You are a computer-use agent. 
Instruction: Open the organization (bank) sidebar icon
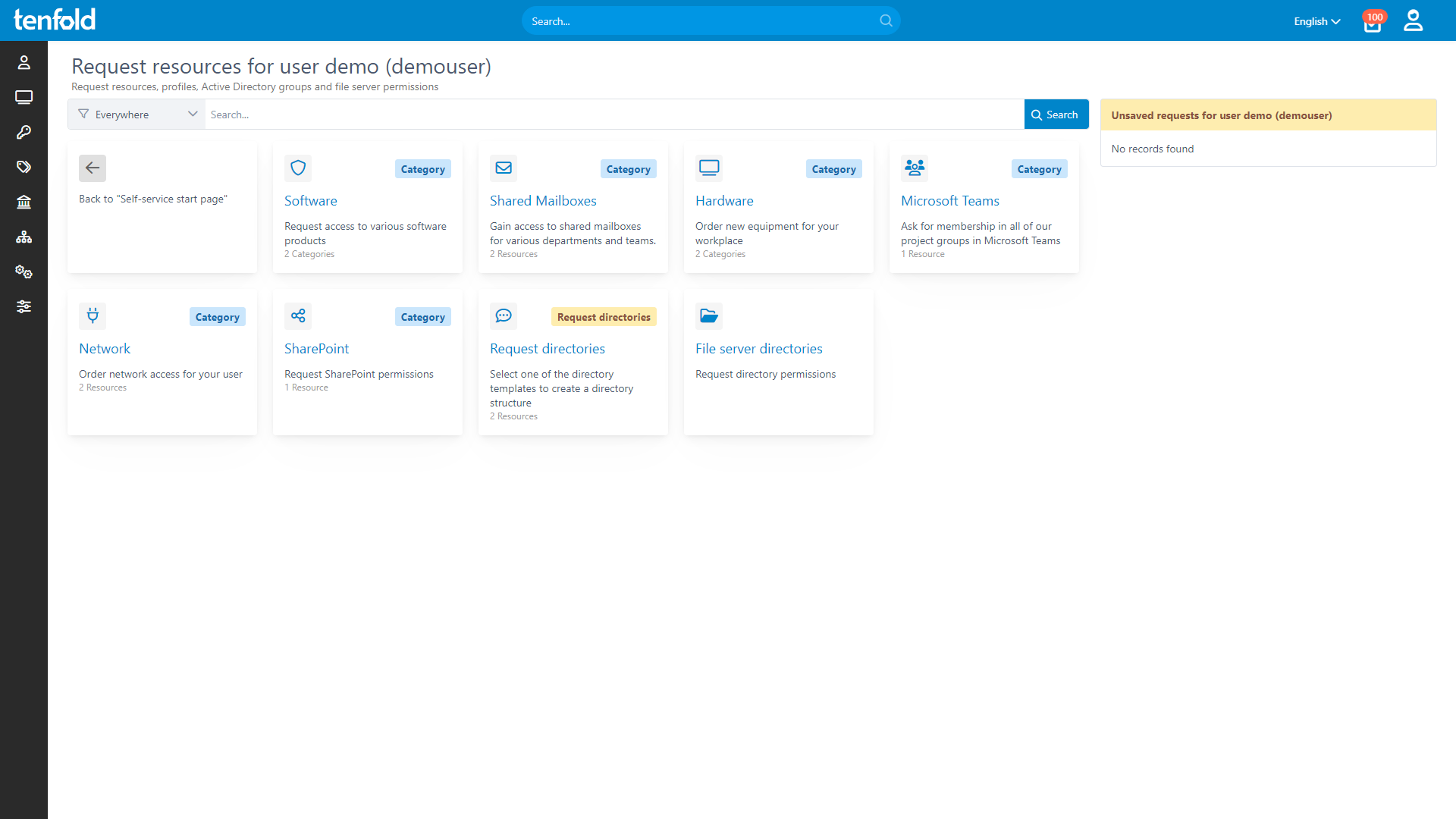coord(24,202)
